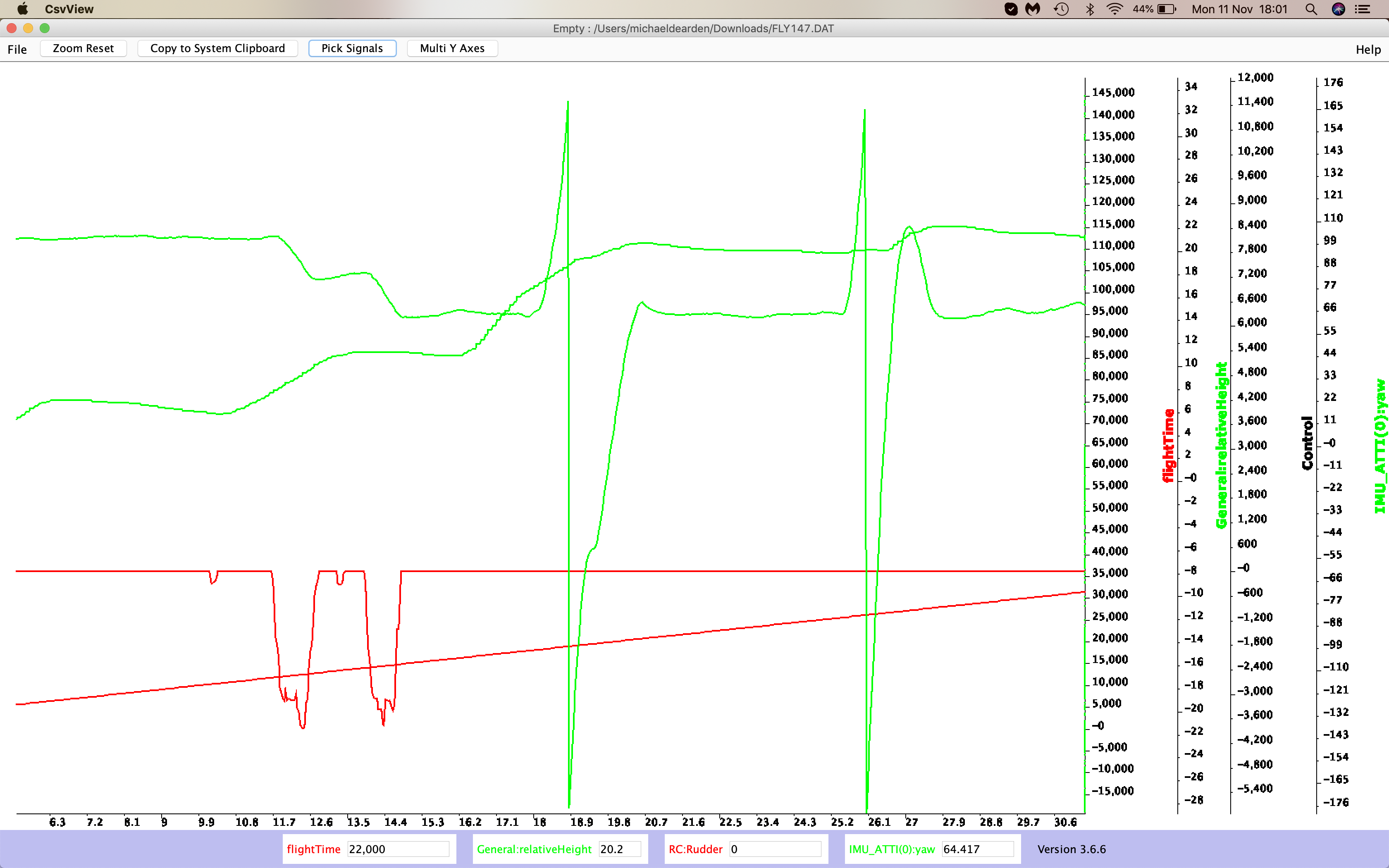1389x868 pixels.
Task: Click the 145,000 tick on flightTime axis
Action: 1113,93
